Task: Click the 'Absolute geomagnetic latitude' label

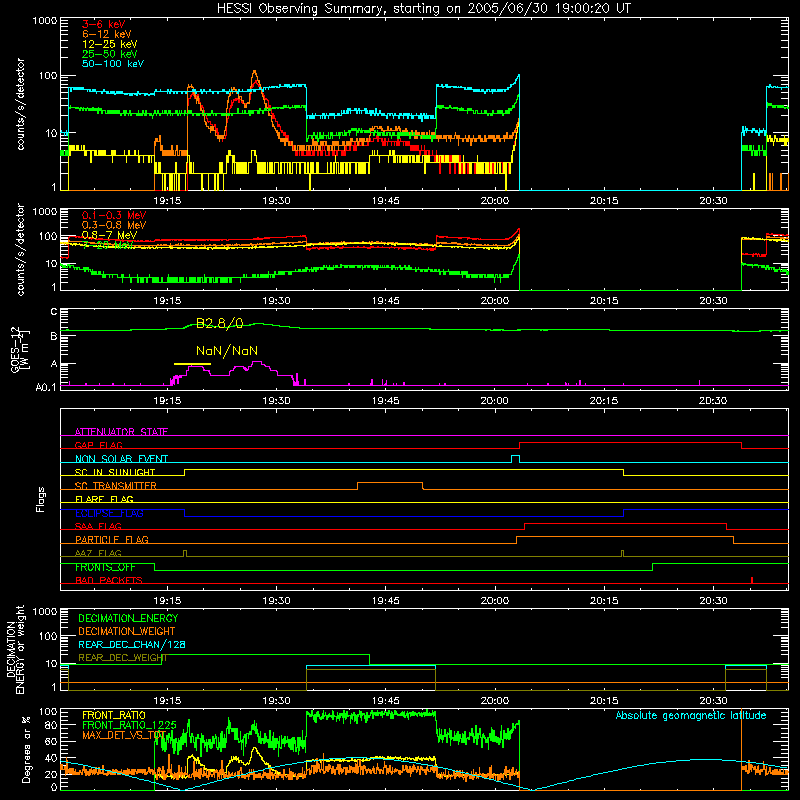Action: click(x=691, y=716)
